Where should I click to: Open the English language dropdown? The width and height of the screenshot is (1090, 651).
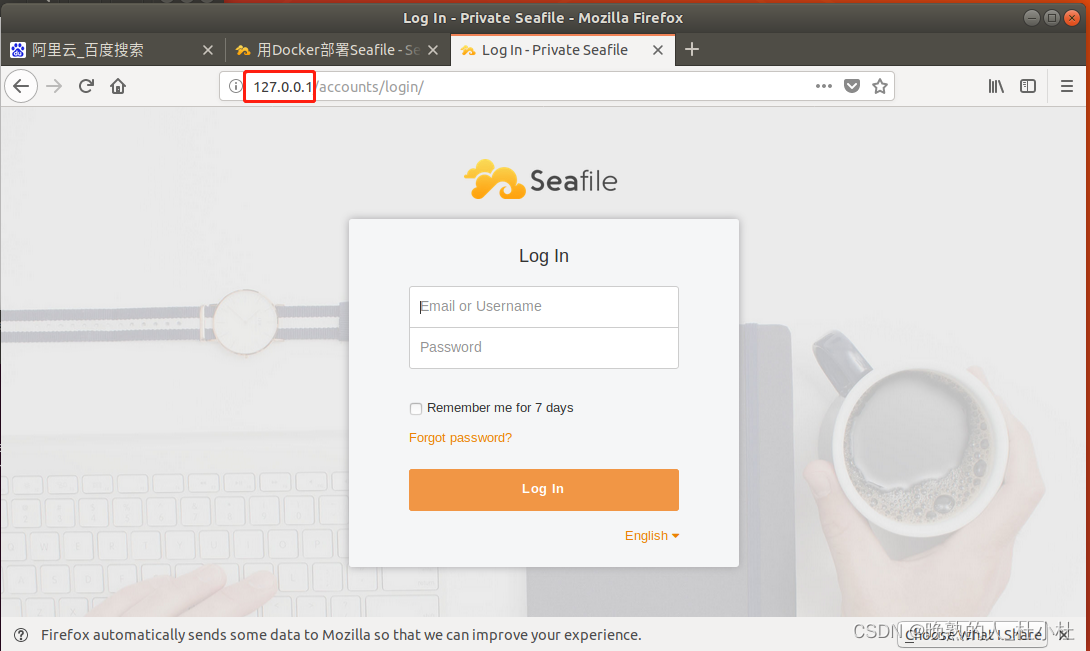(651, 535)
